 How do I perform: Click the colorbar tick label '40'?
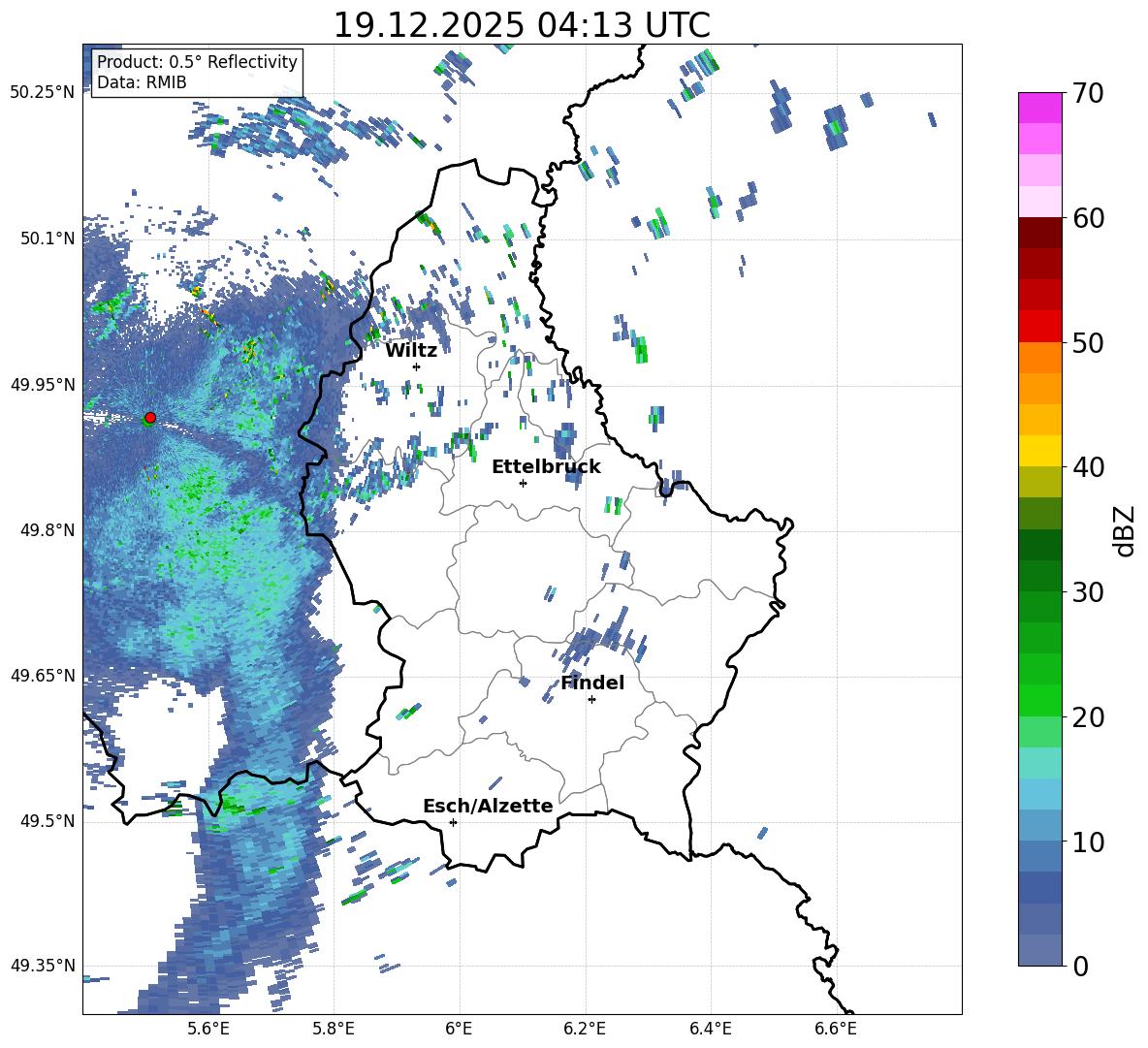(x=1088, y=467)
